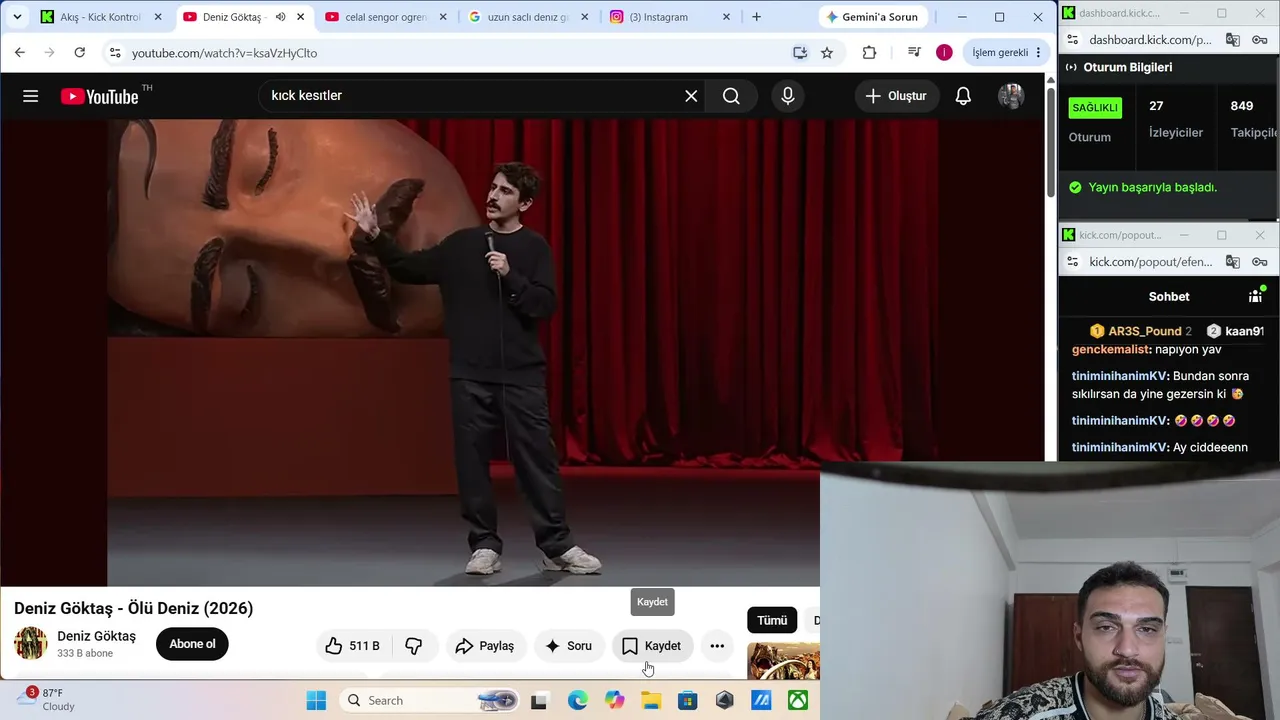Select the youtube.com address bar URL
1280x720 pixels.
(225, 53)
